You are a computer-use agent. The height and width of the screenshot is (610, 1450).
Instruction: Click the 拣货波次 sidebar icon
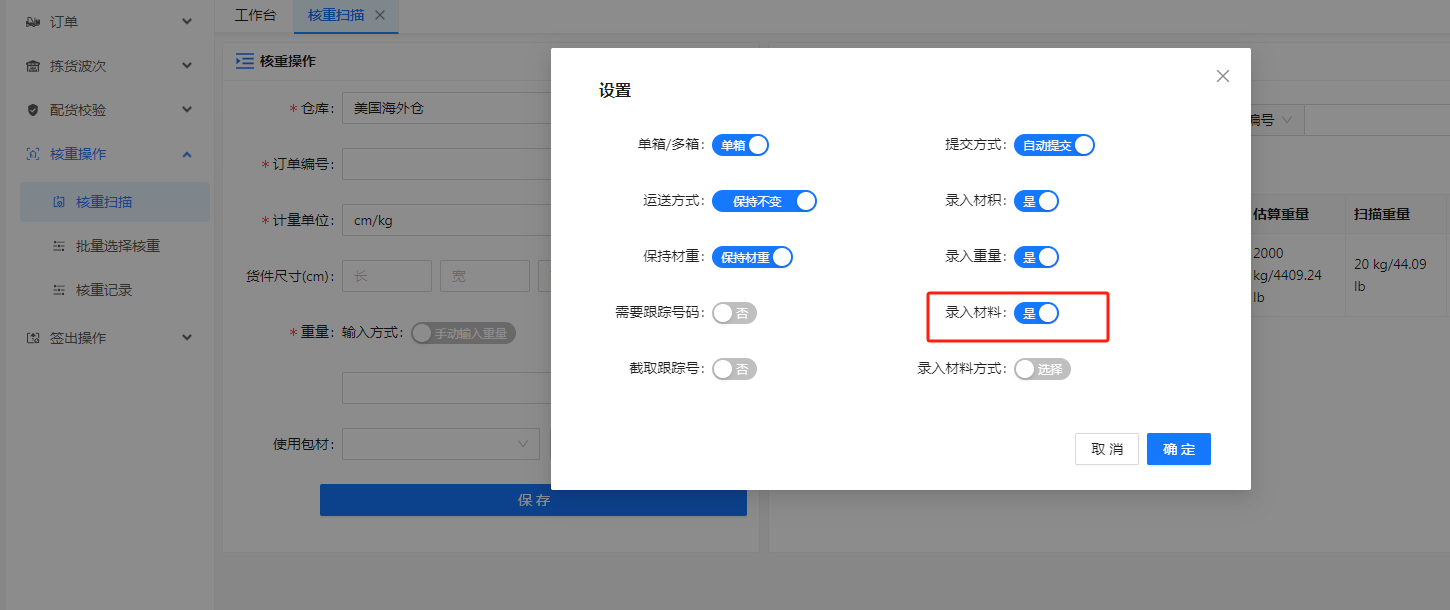pos(32,65)
